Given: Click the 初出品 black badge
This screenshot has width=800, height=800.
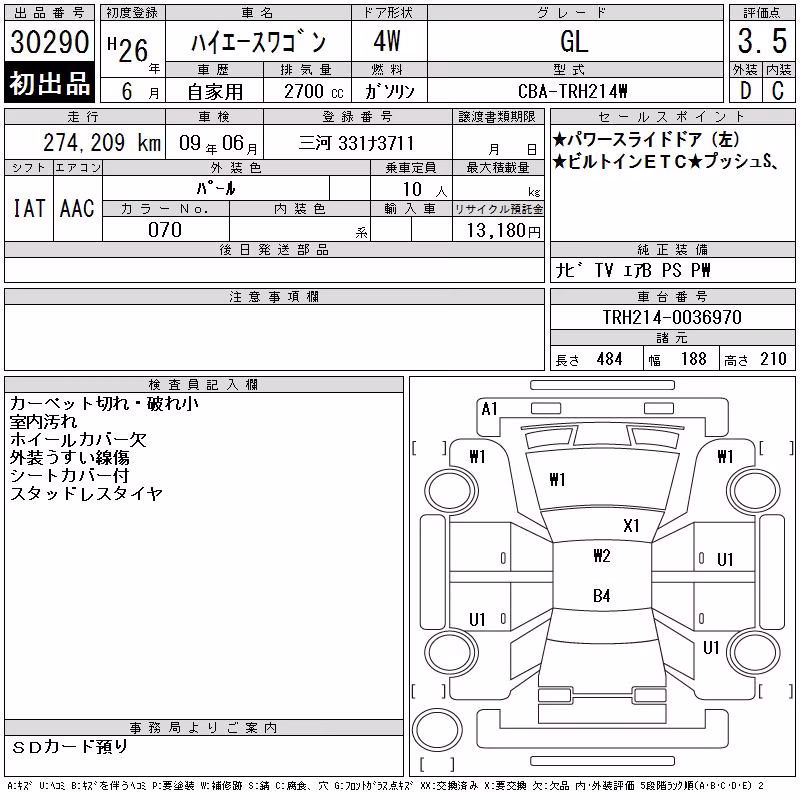Looking at the screenshot, I should [49, 83].
